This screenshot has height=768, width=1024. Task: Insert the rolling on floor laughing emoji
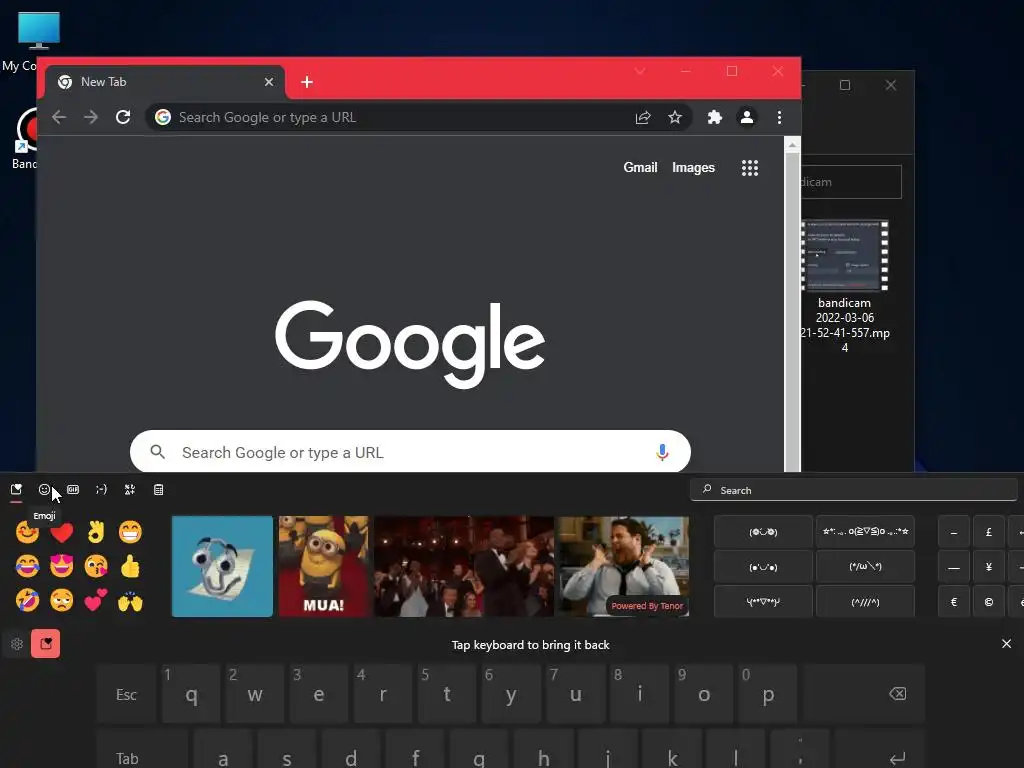(x=27, y=600)
